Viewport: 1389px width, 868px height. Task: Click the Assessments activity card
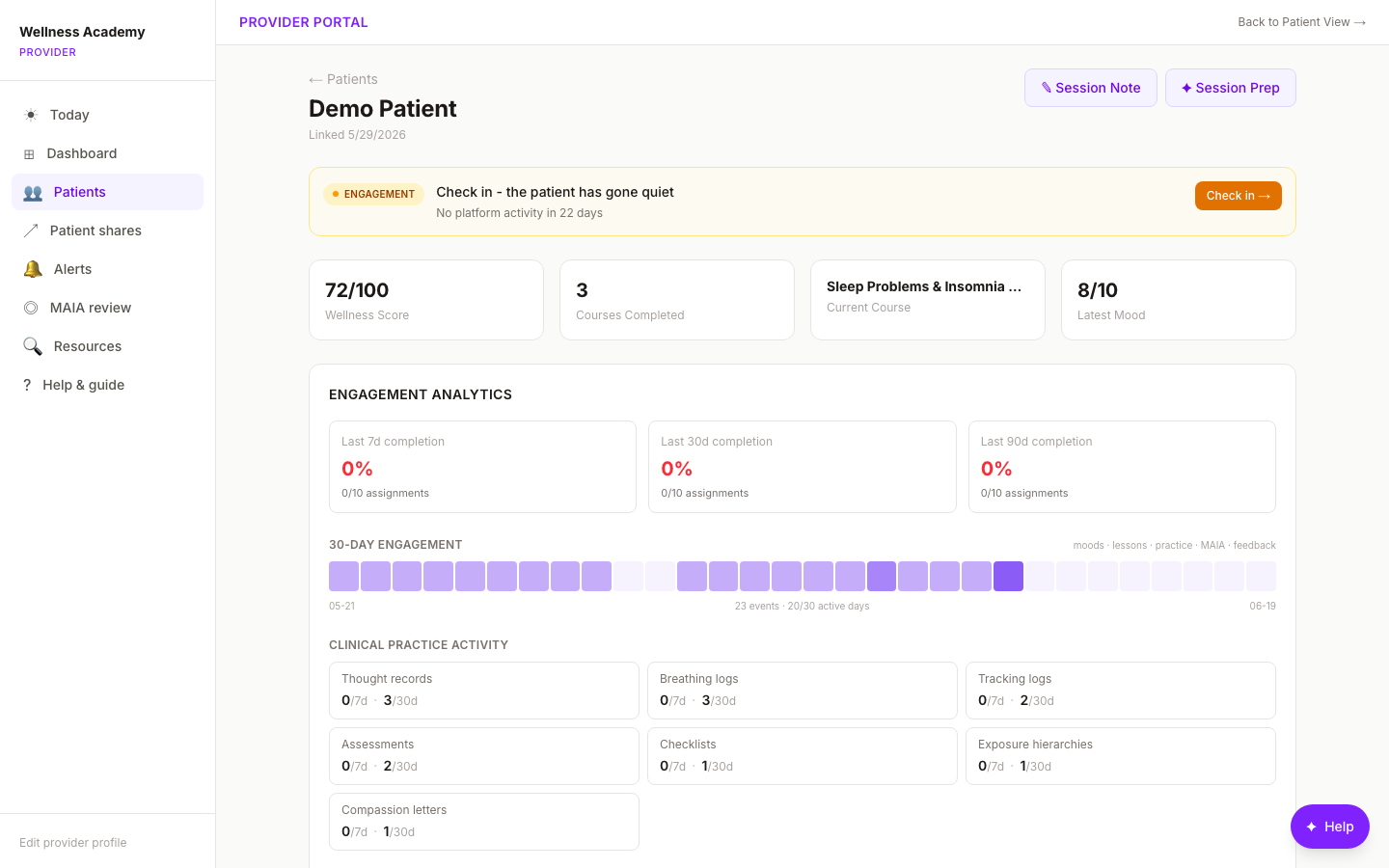(484, 756)
